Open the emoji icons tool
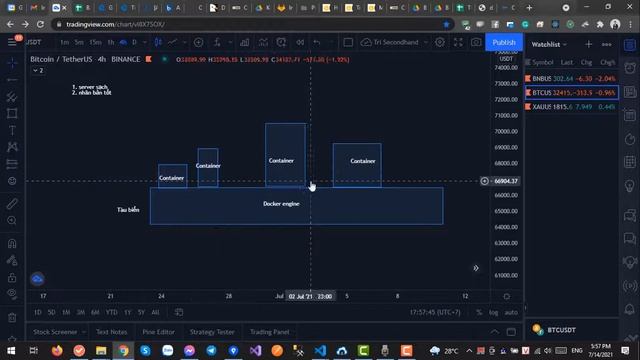Image resolution: width=640 pixels, height=360 pixels. tap(12, 181)
